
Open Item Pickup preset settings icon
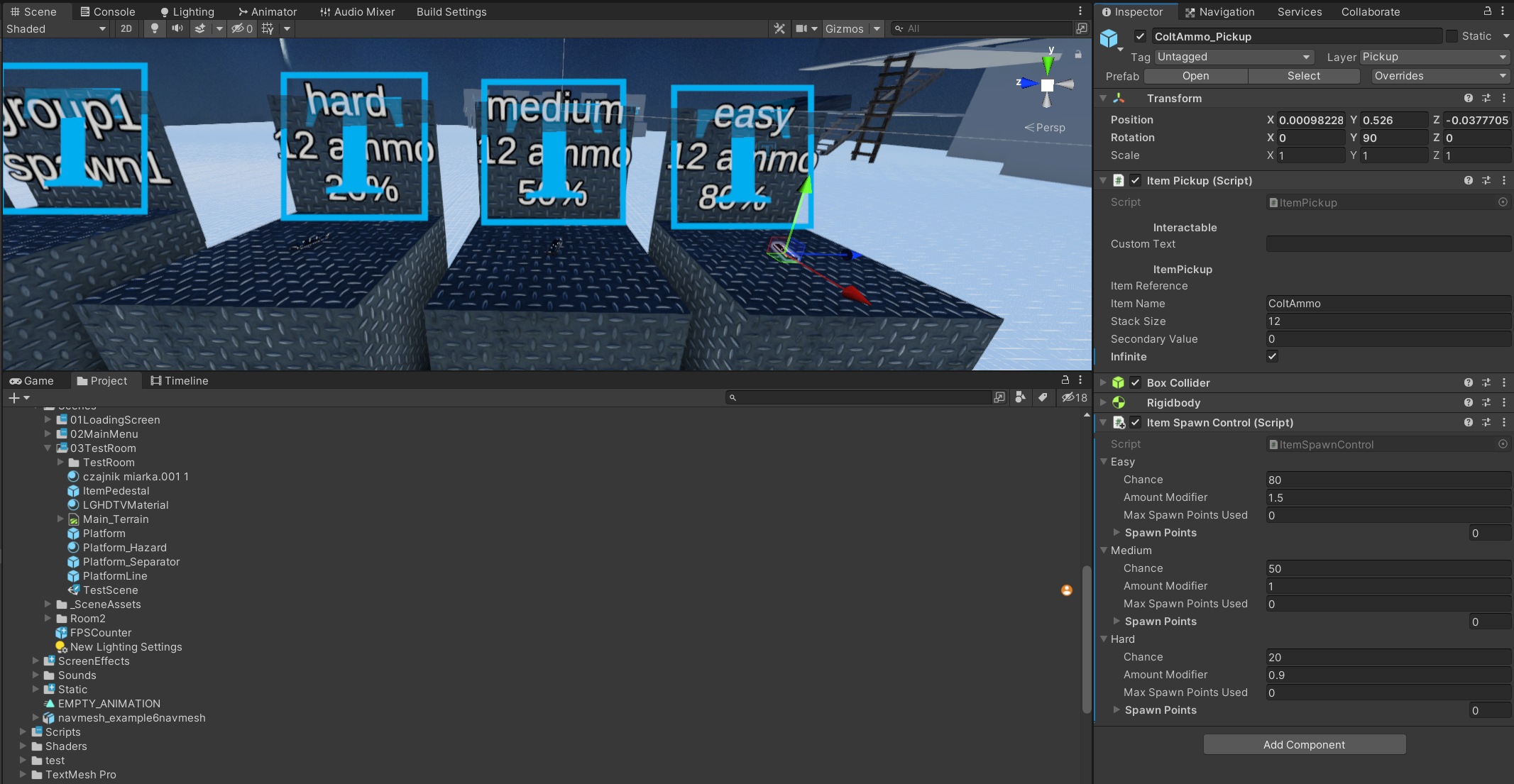point(1486,180)
